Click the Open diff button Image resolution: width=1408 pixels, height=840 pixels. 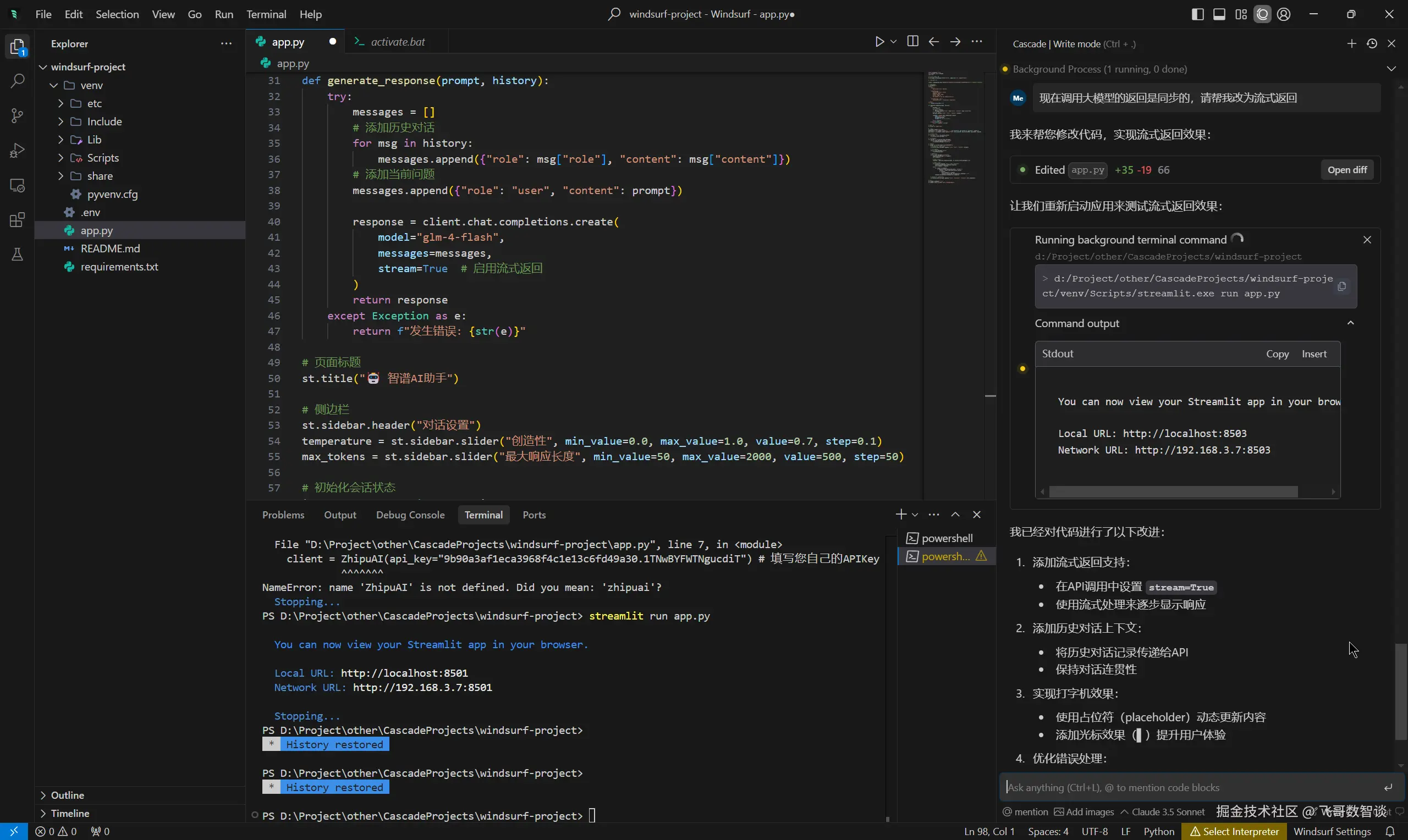1347,170
